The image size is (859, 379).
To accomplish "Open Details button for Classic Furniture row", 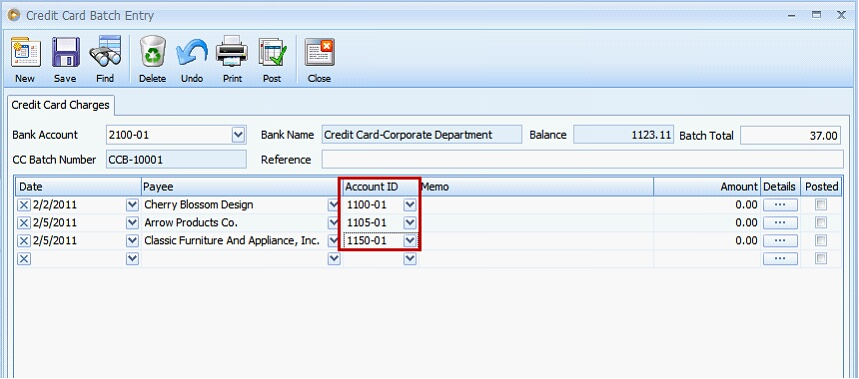I will click(780, 241).
